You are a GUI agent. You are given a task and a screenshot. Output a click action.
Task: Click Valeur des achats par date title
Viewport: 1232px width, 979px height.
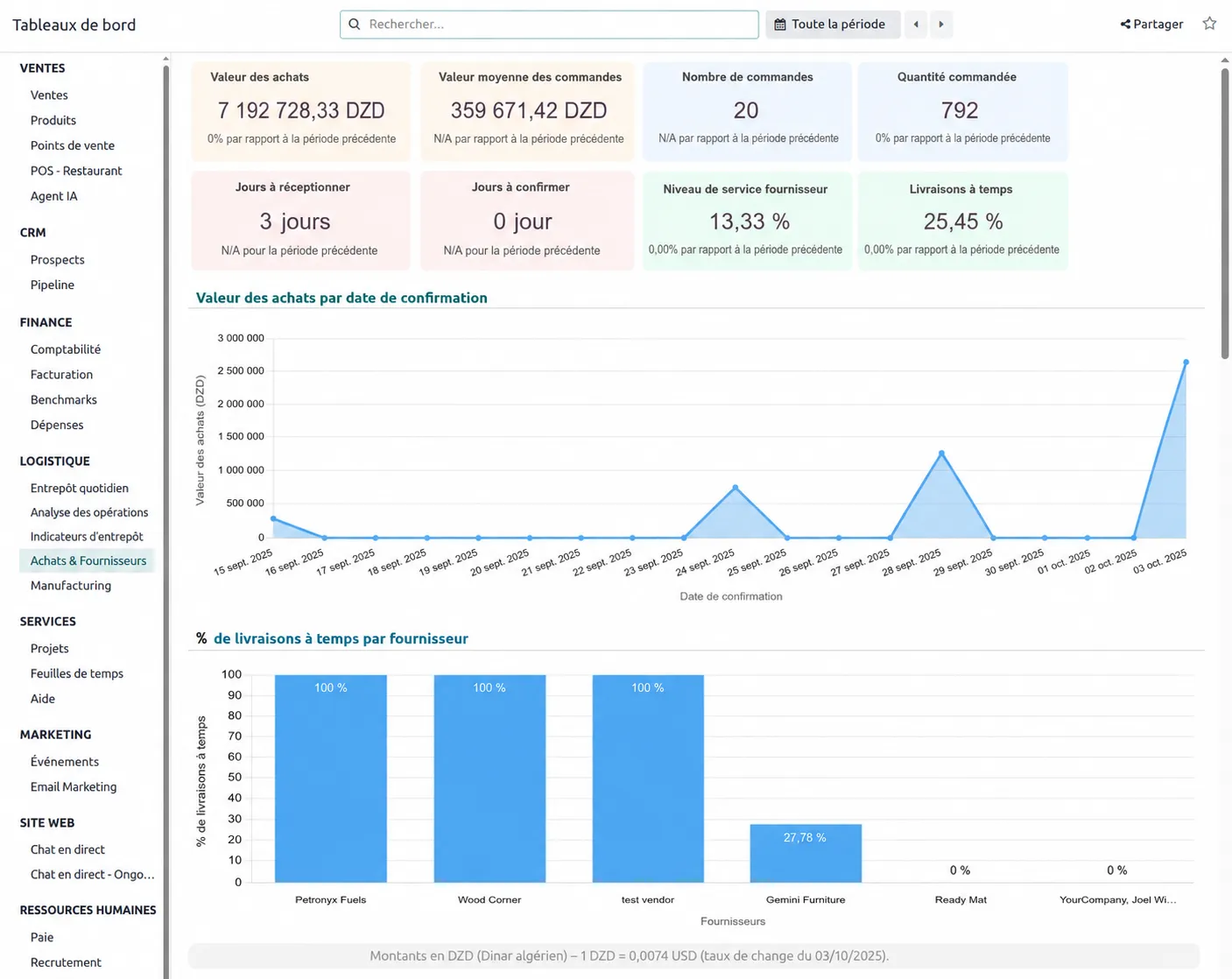pyautogui.click(x=341, y=298)
